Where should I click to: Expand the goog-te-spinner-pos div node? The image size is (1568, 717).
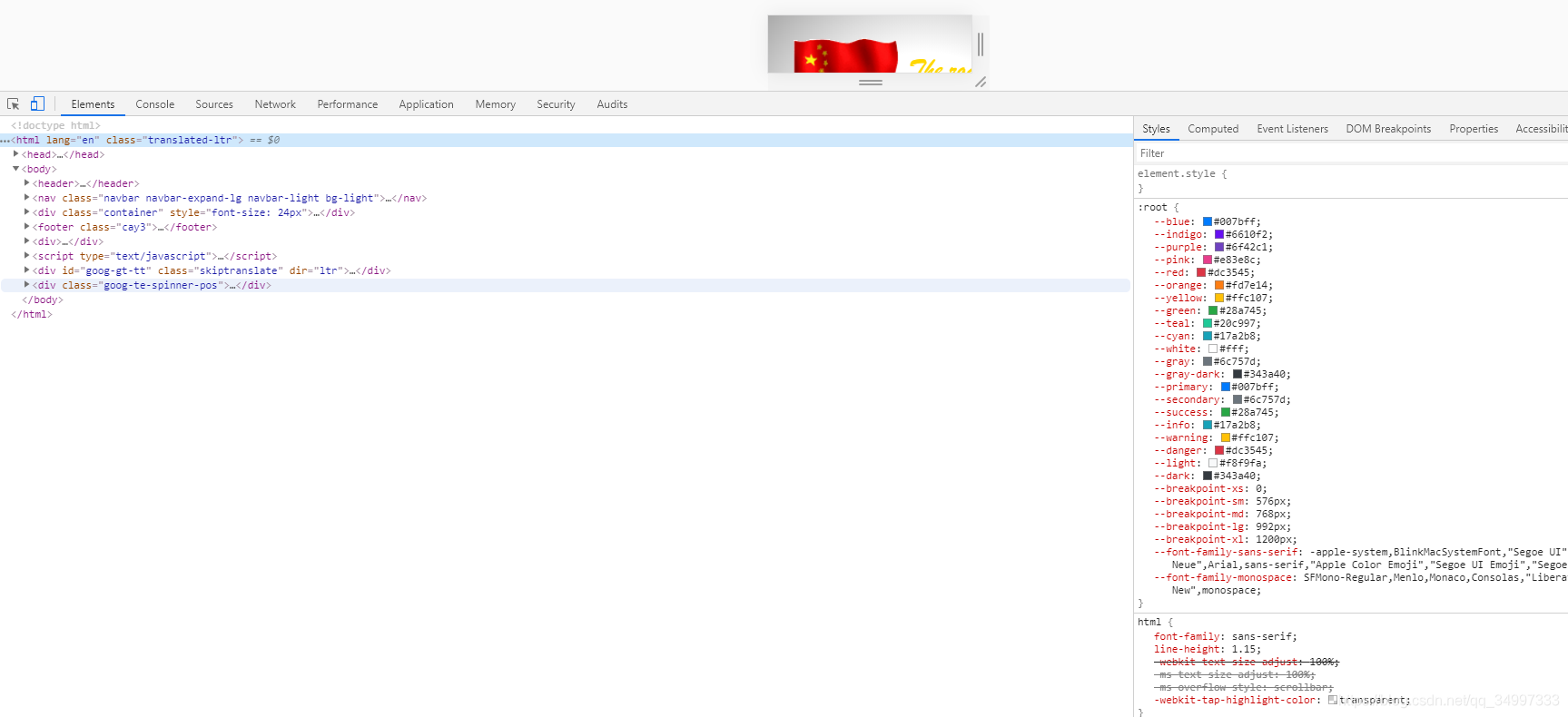click(27, 285)
